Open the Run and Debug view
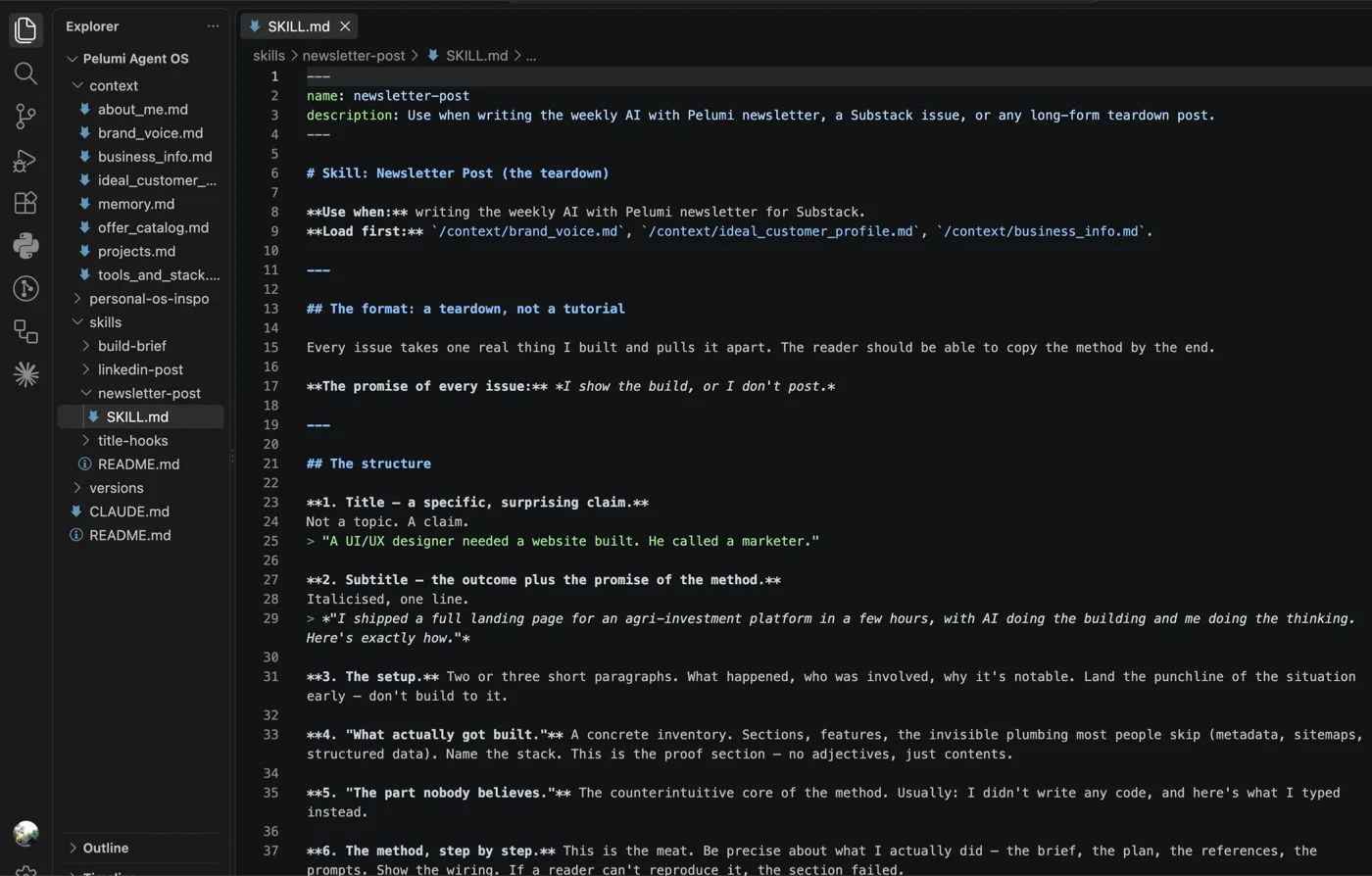Screen dimensions: 1372x876 click(25, 160)
